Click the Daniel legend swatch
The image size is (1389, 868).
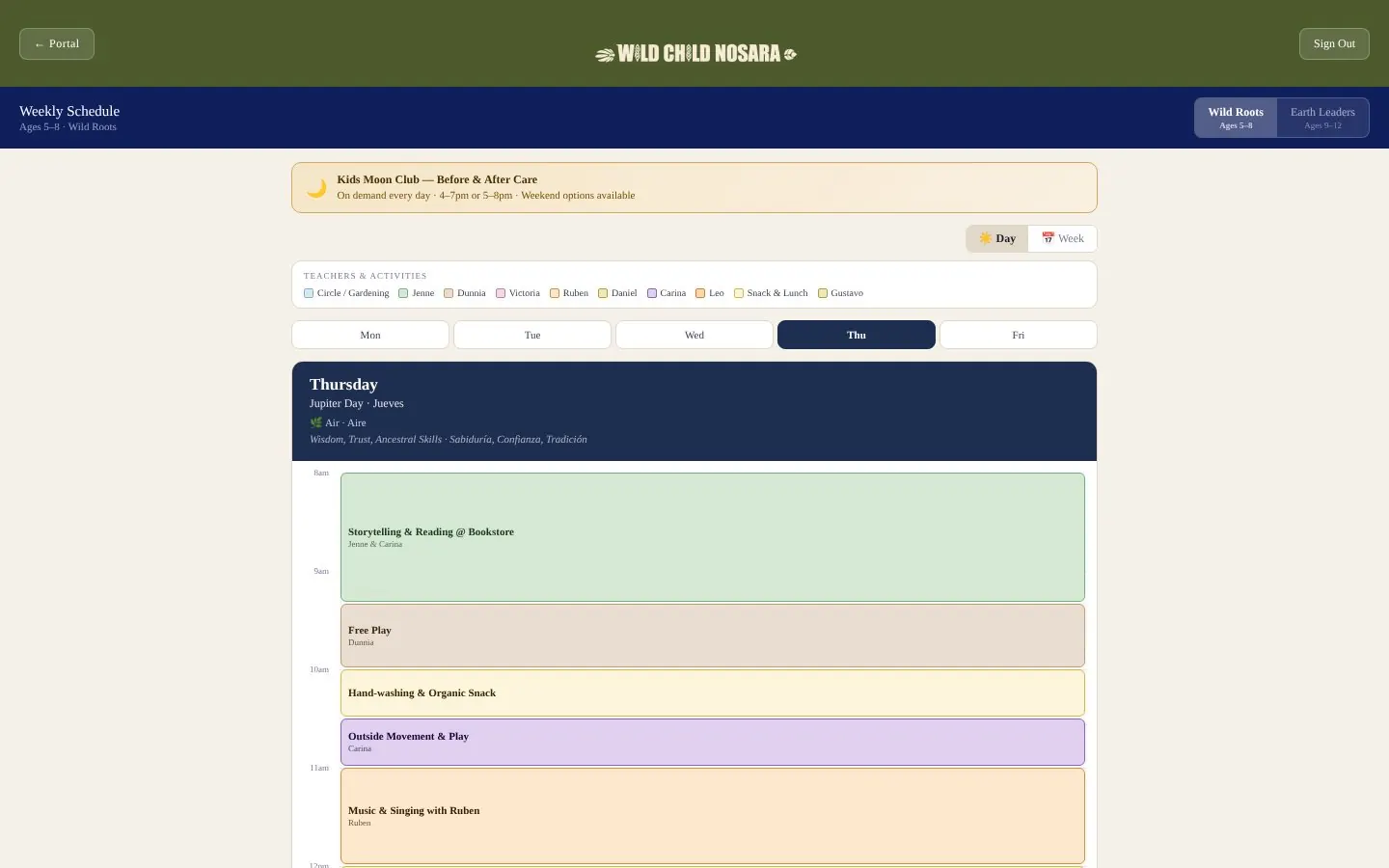click(x=603, y=293)
